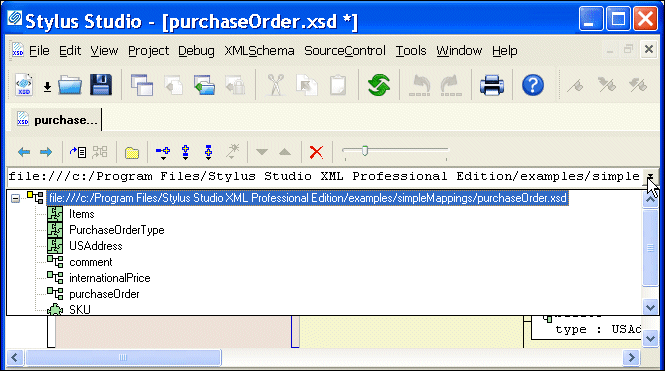Select the internationalPrice element in tree
Screen dimensions: 665x371
pos(110,278)
